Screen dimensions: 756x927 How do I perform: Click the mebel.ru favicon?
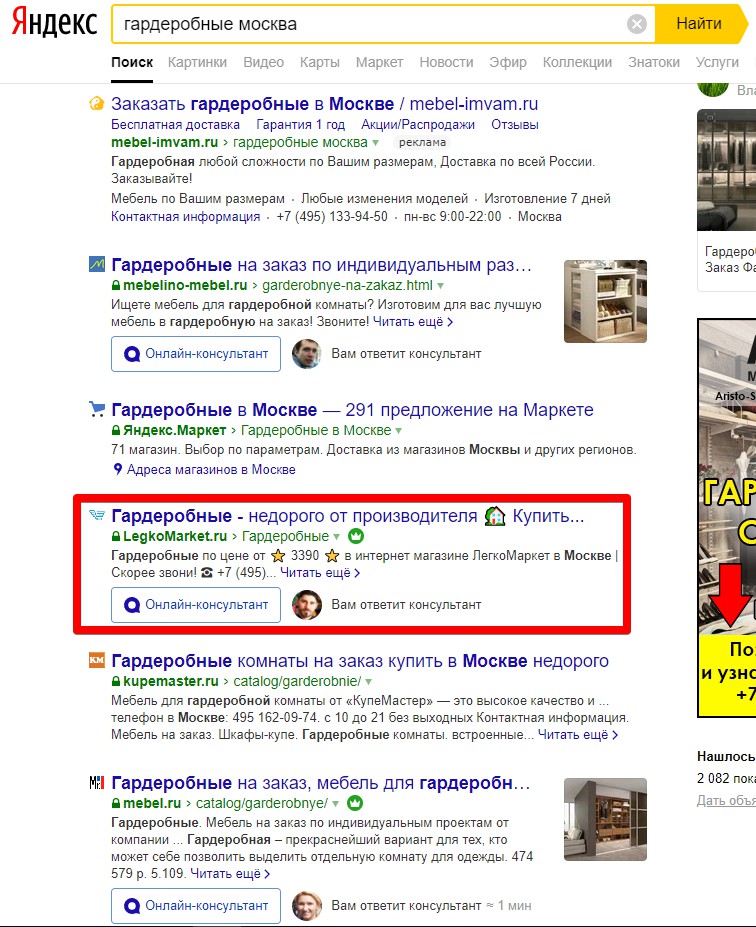point(97,783)
